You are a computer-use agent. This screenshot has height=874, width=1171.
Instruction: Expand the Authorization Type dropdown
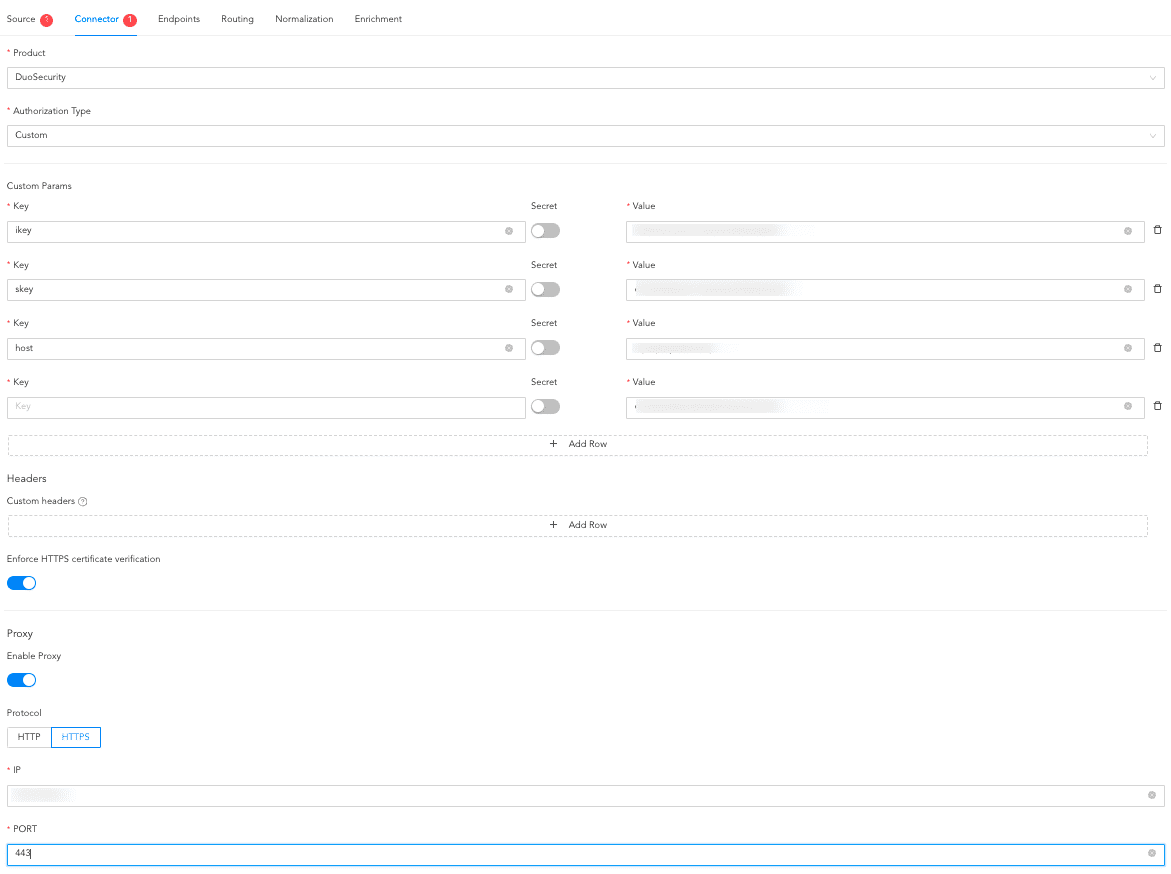click(585, 135)
